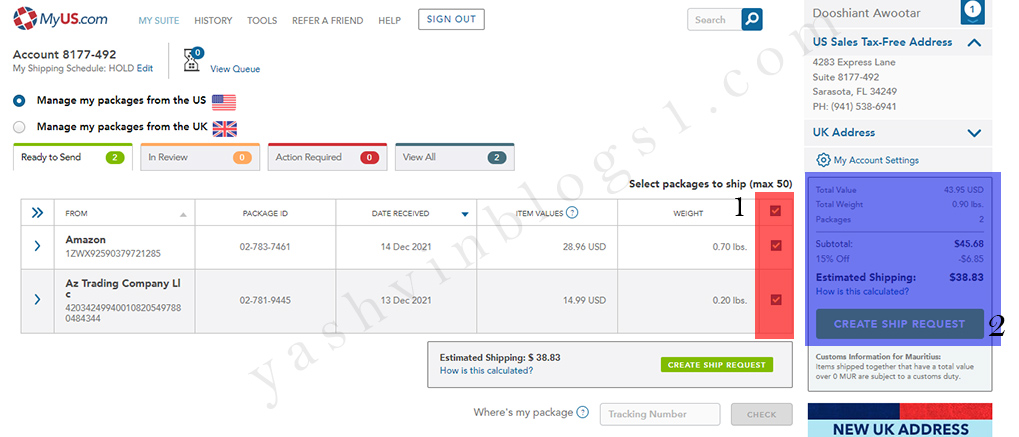This screenshot has height=437, width=1019.
Task: Expand all rows with double-chevron icon
Action: (x=38, y=212)
